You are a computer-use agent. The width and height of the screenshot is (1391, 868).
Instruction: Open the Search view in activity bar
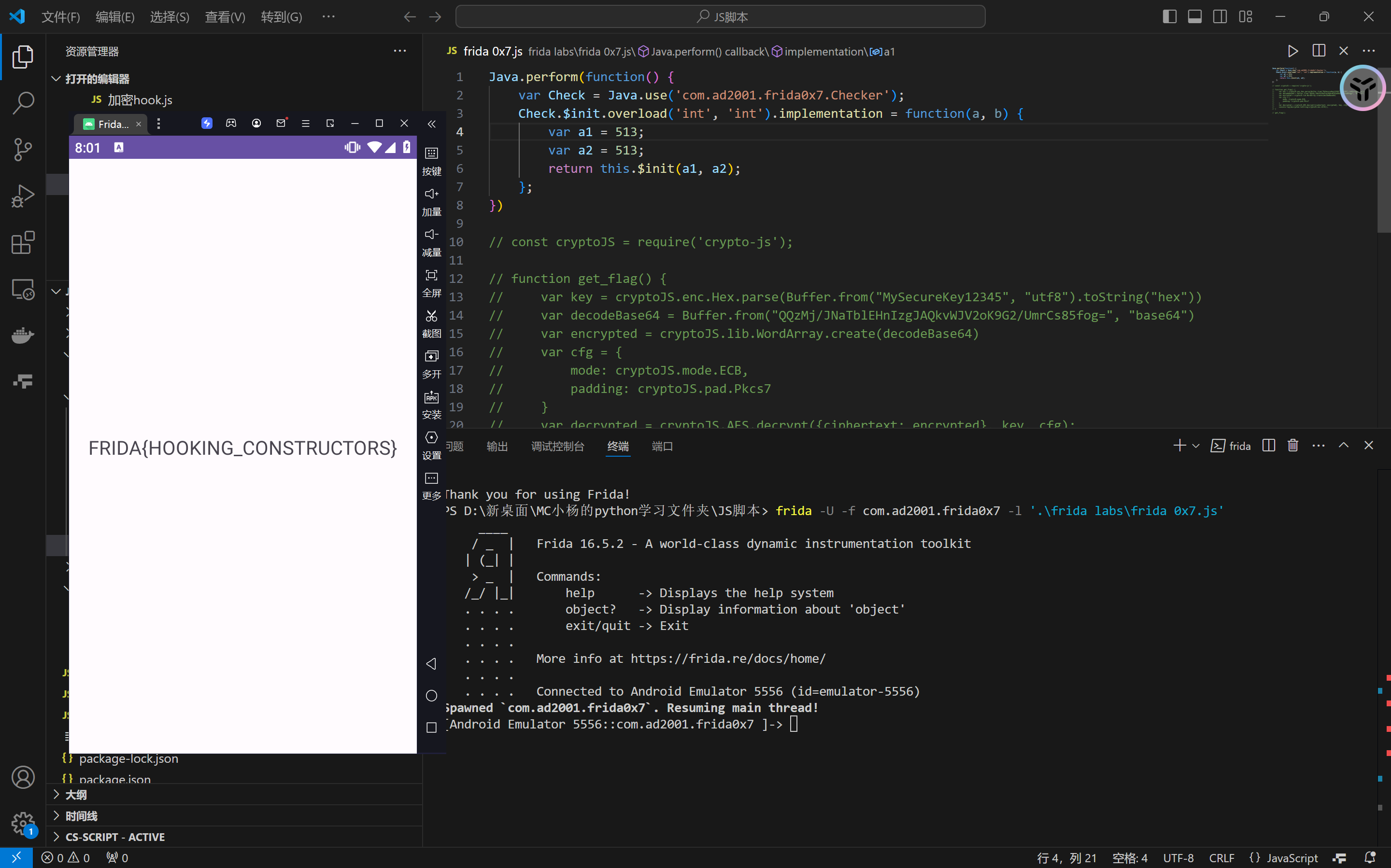23,103
